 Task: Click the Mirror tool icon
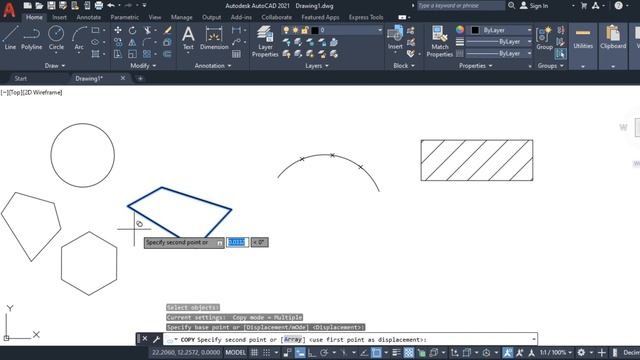click(132, 42)
